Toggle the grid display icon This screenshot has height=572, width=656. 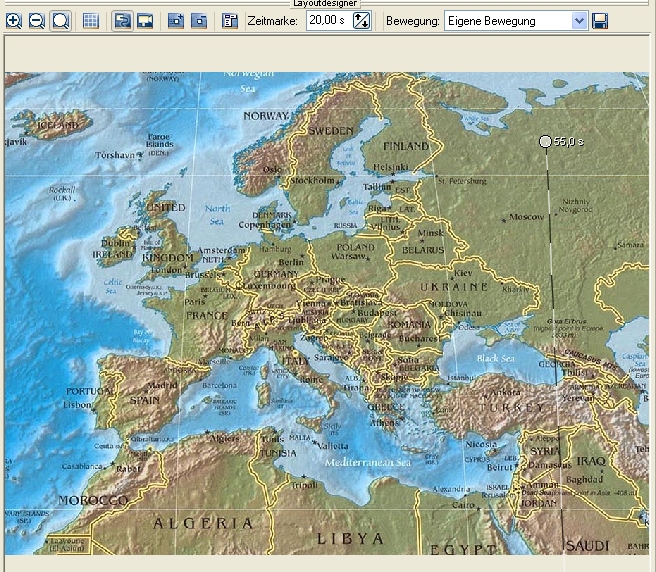click(91, 21)
